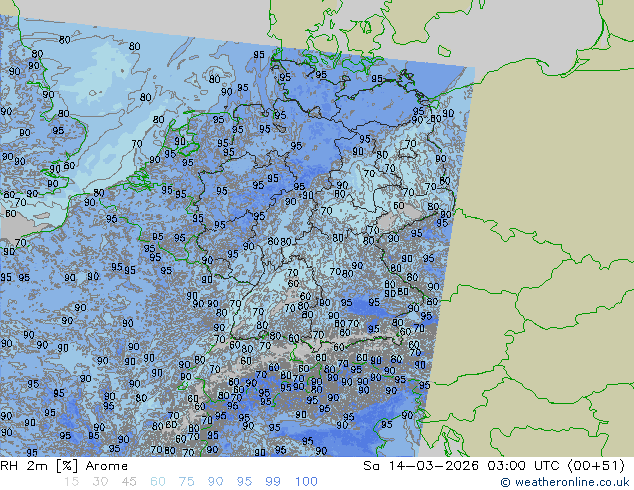Click the 'RH 2m [%] Arome' title text
The height and width of the screenshot is (490, 634).
tap(64, 466)
